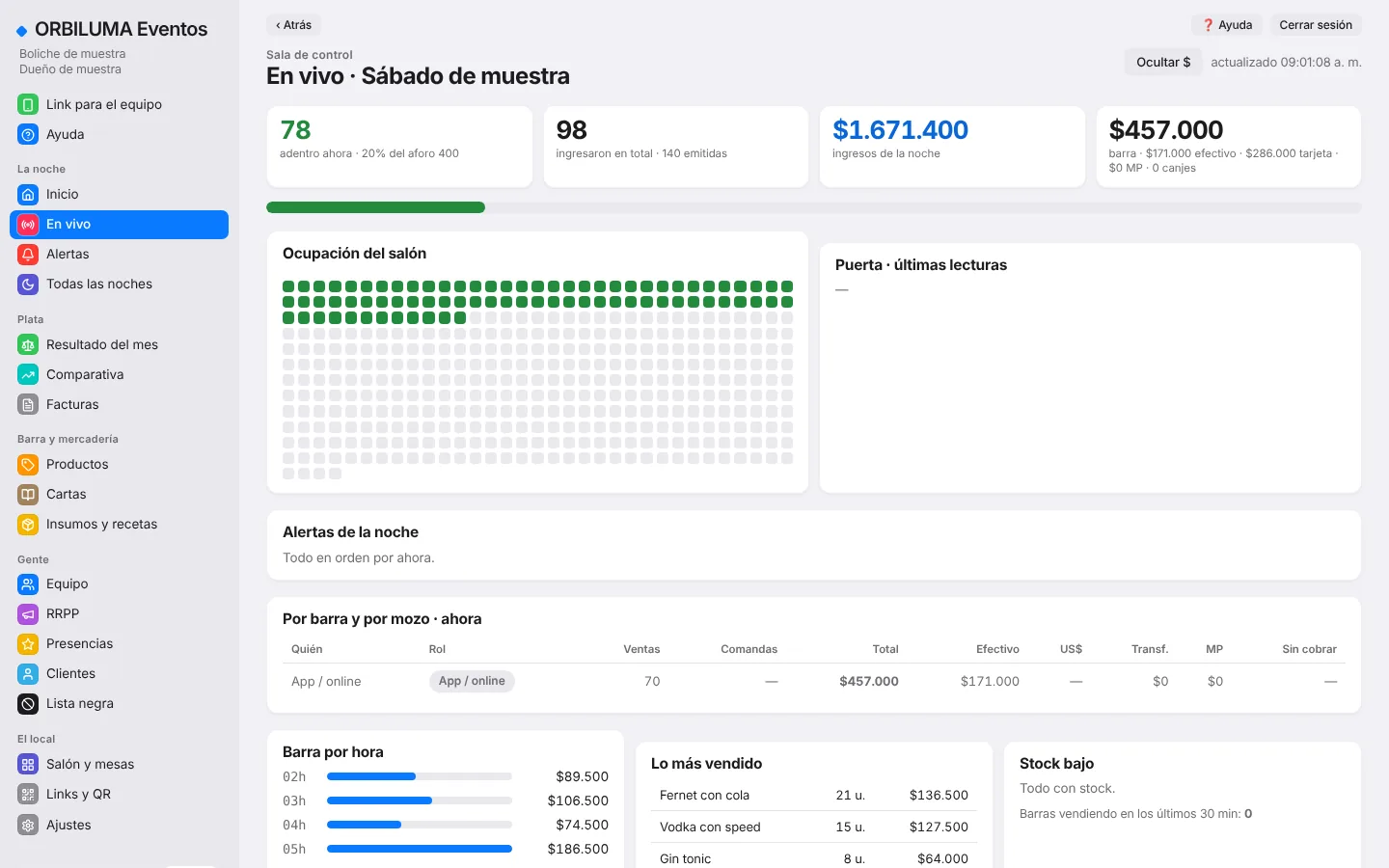
Task: Click the Lista negra ban icon
Action: tap(28, 703)
